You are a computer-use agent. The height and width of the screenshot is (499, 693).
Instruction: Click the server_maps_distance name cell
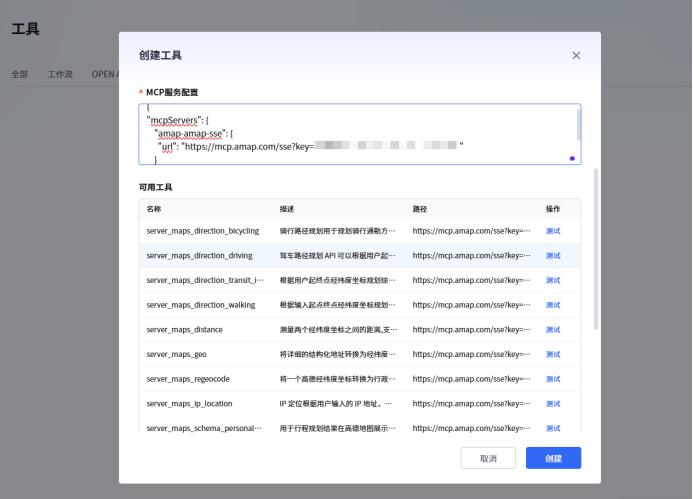pyautogui.click(x=184, y=330)
